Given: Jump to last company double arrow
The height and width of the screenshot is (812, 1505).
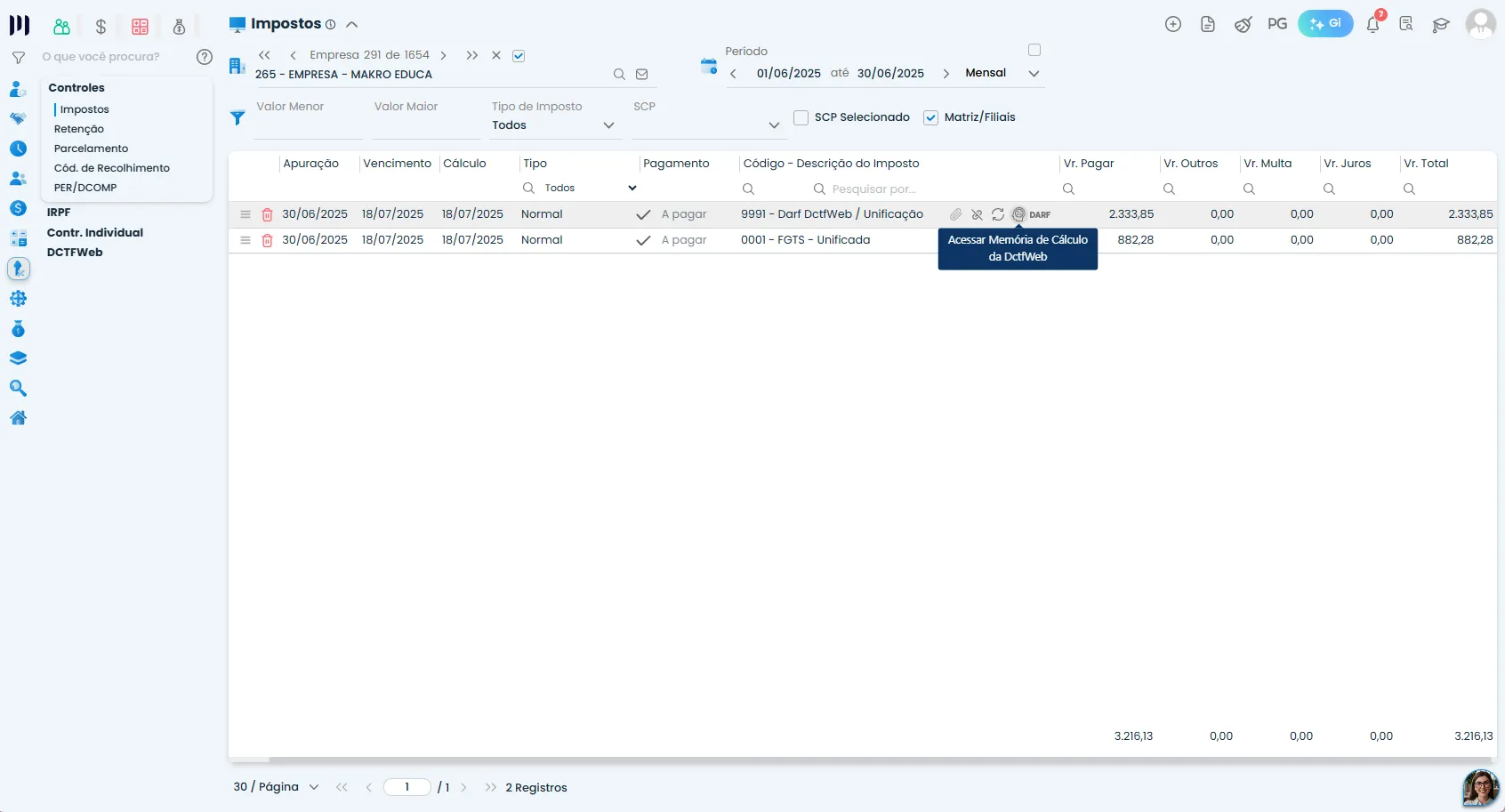Looking at the screenshot, I should pyautogui.click(x=471, y=56).
